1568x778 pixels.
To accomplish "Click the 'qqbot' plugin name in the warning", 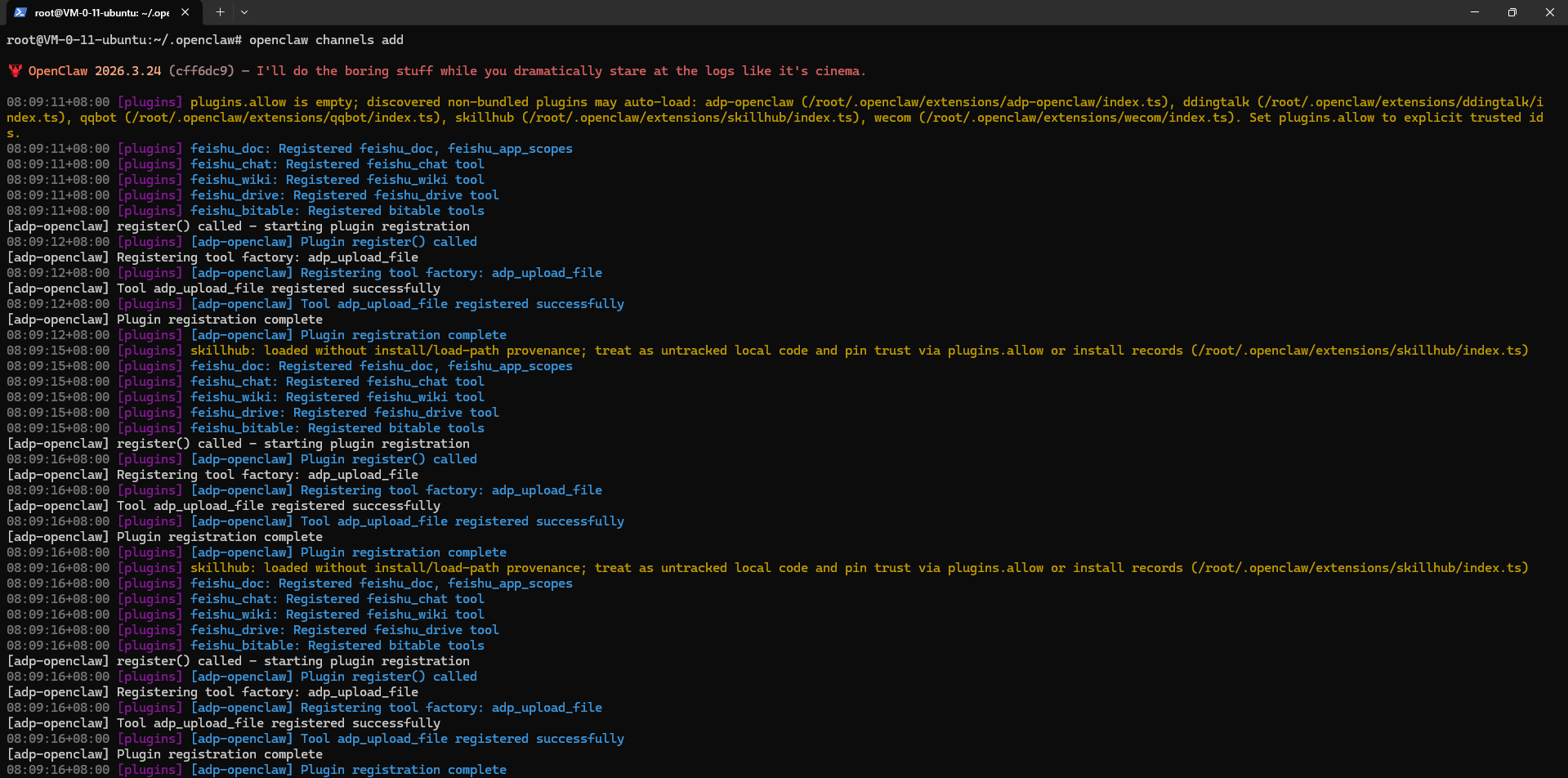I will pos(98,118).
